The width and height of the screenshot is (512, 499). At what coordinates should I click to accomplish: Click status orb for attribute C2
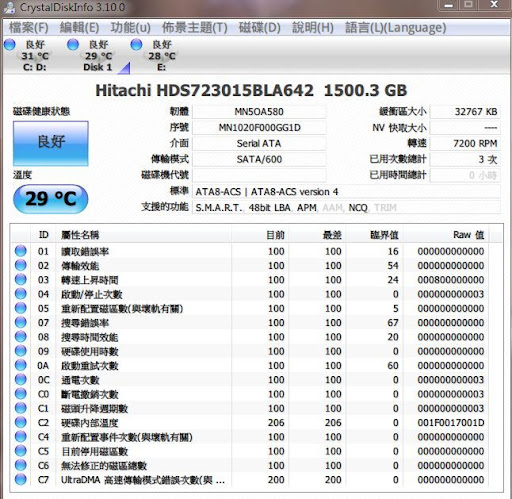[x=21, y=422]
